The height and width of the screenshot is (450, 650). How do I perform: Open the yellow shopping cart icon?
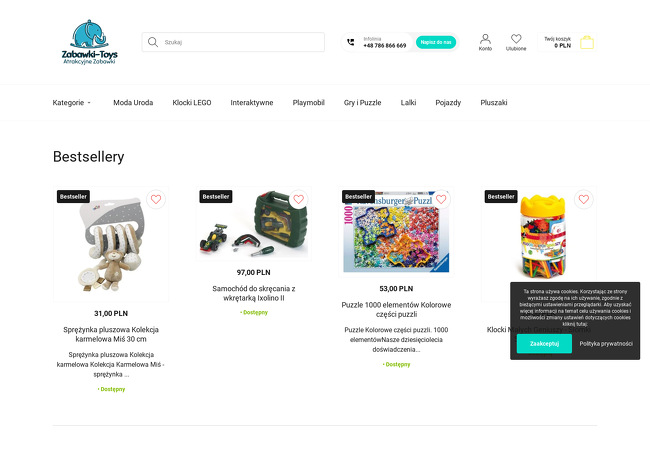pyautogui.click(x=587, y=42)
